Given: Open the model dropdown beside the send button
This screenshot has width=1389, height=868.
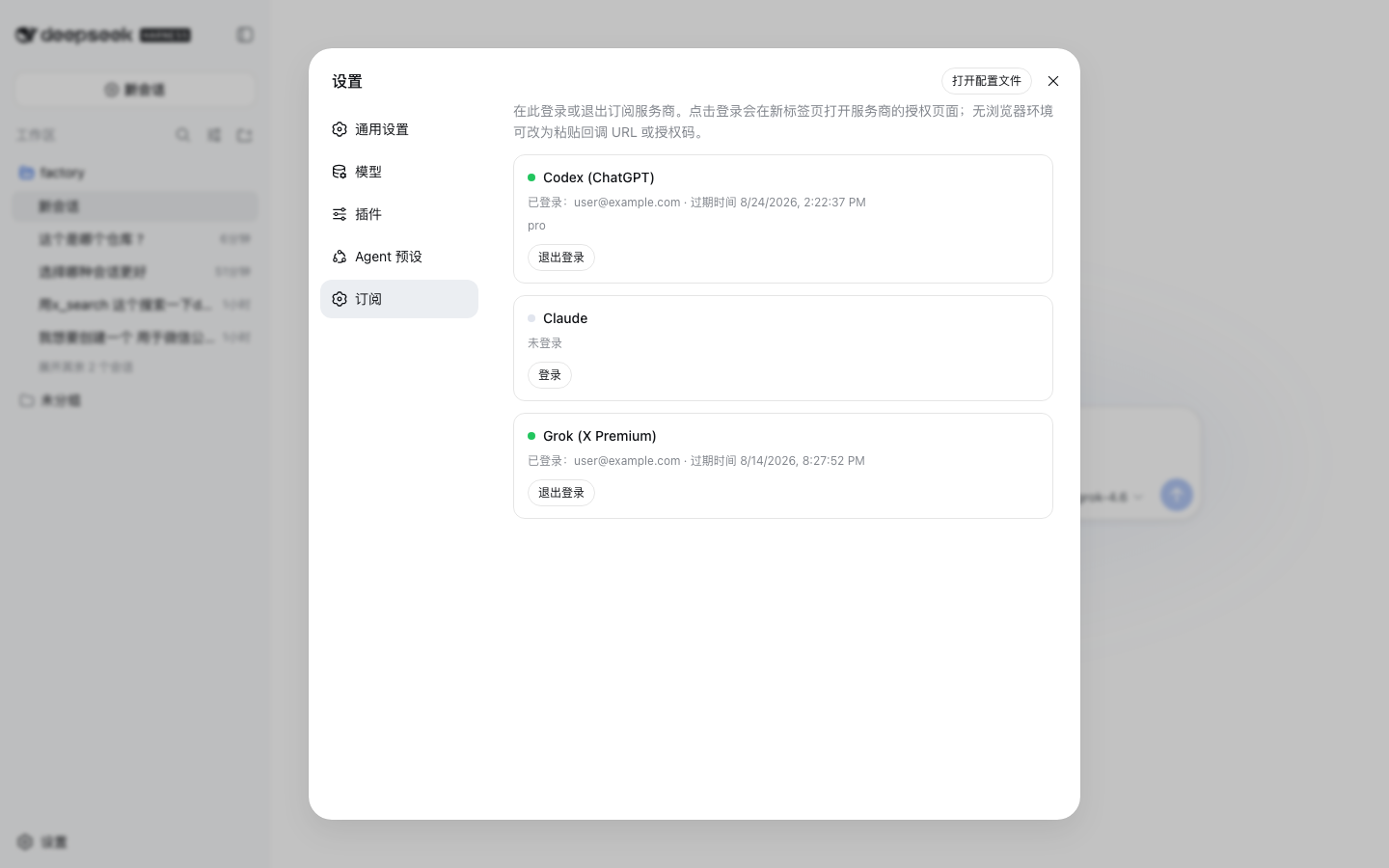Looking at the screenshot, I should [1112, 498].
